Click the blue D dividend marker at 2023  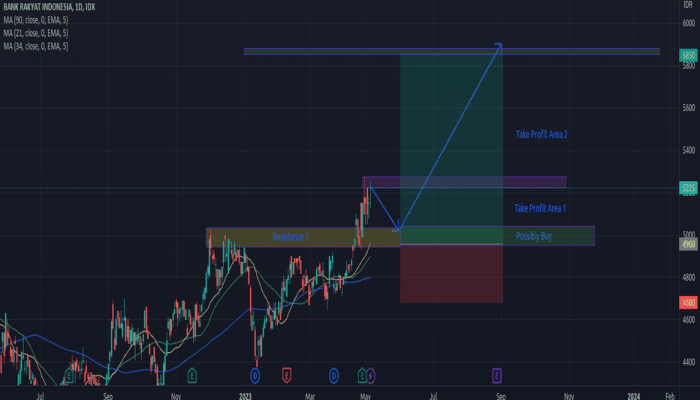tap(255, 375)
